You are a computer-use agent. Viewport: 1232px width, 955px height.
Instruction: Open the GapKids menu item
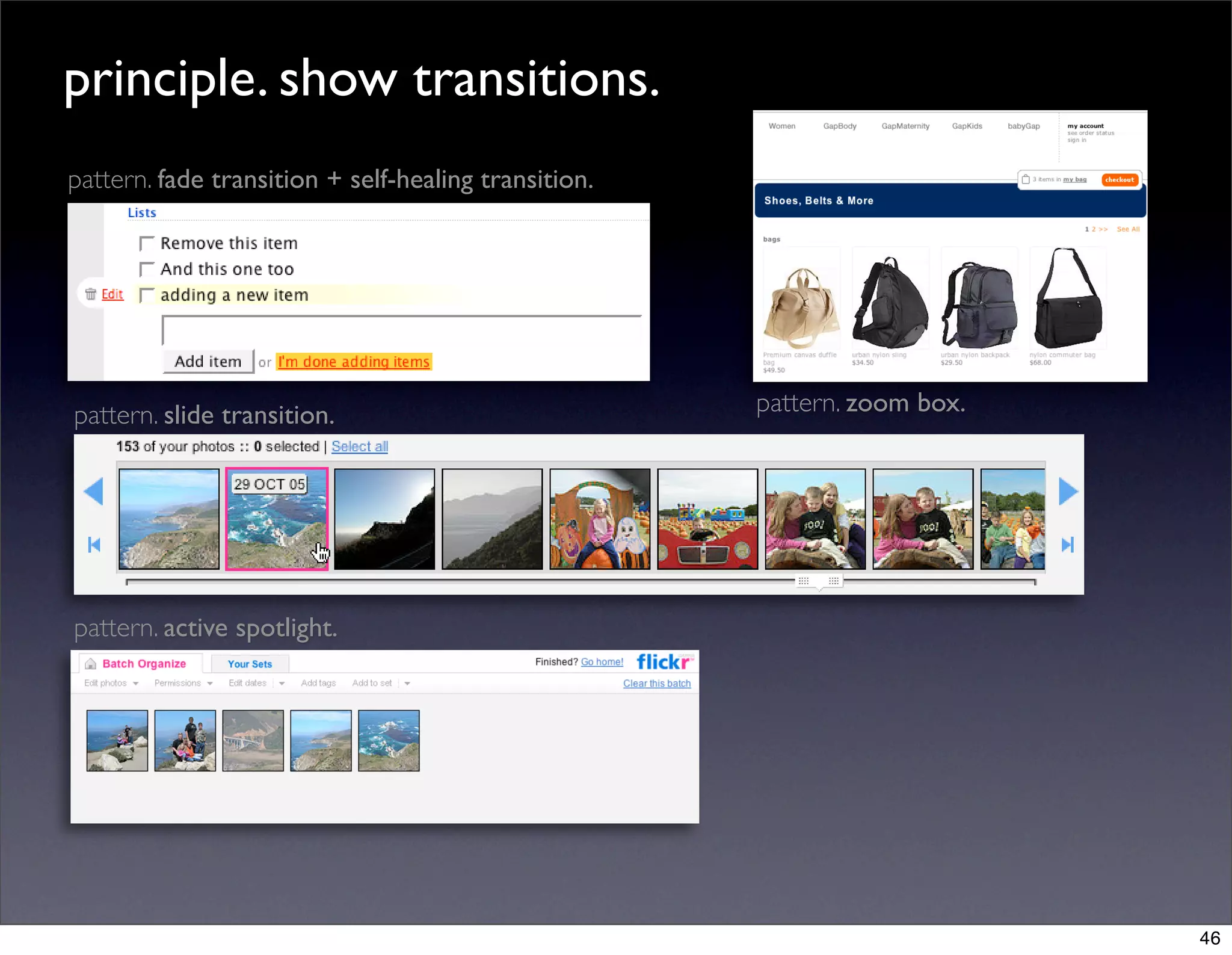tap(967, 126)
